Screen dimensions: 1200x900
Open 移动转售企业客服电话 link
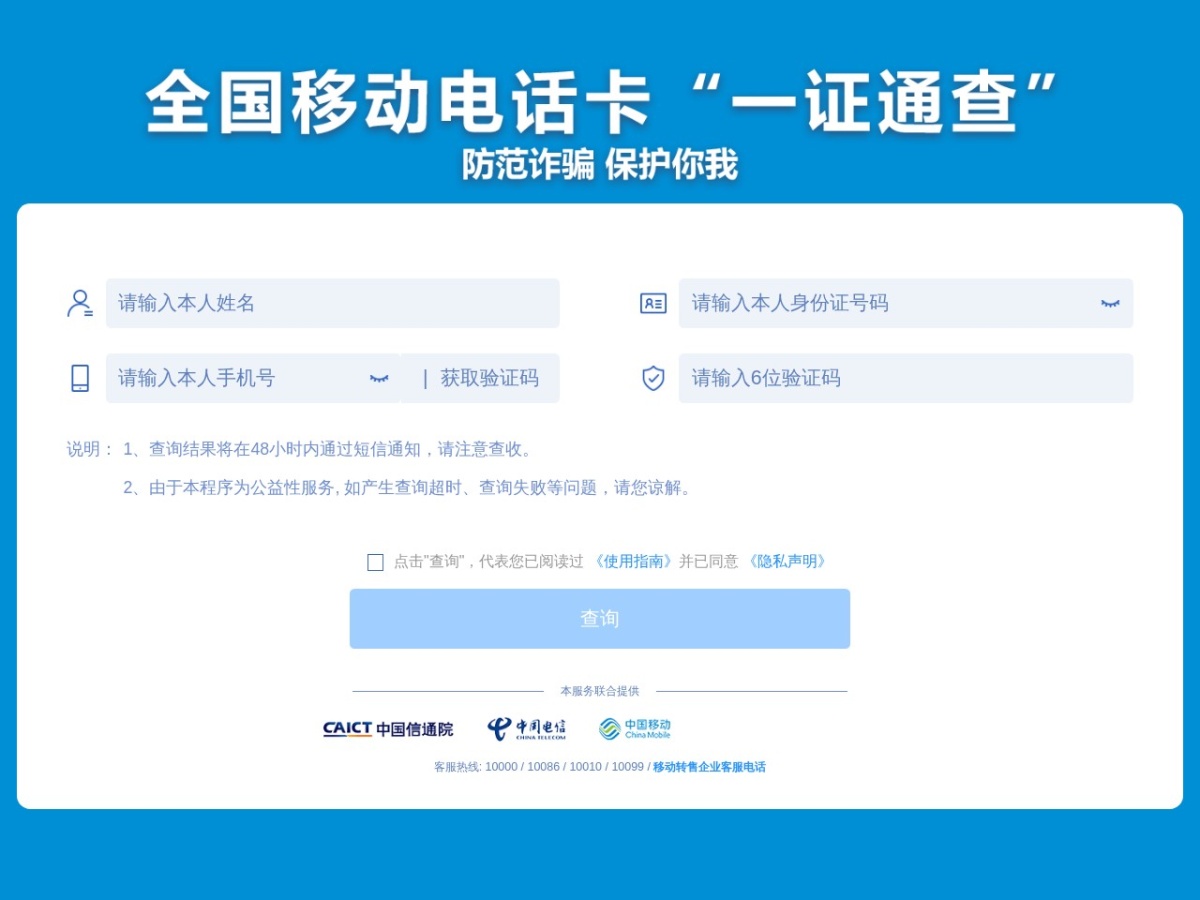pos(709,767)
